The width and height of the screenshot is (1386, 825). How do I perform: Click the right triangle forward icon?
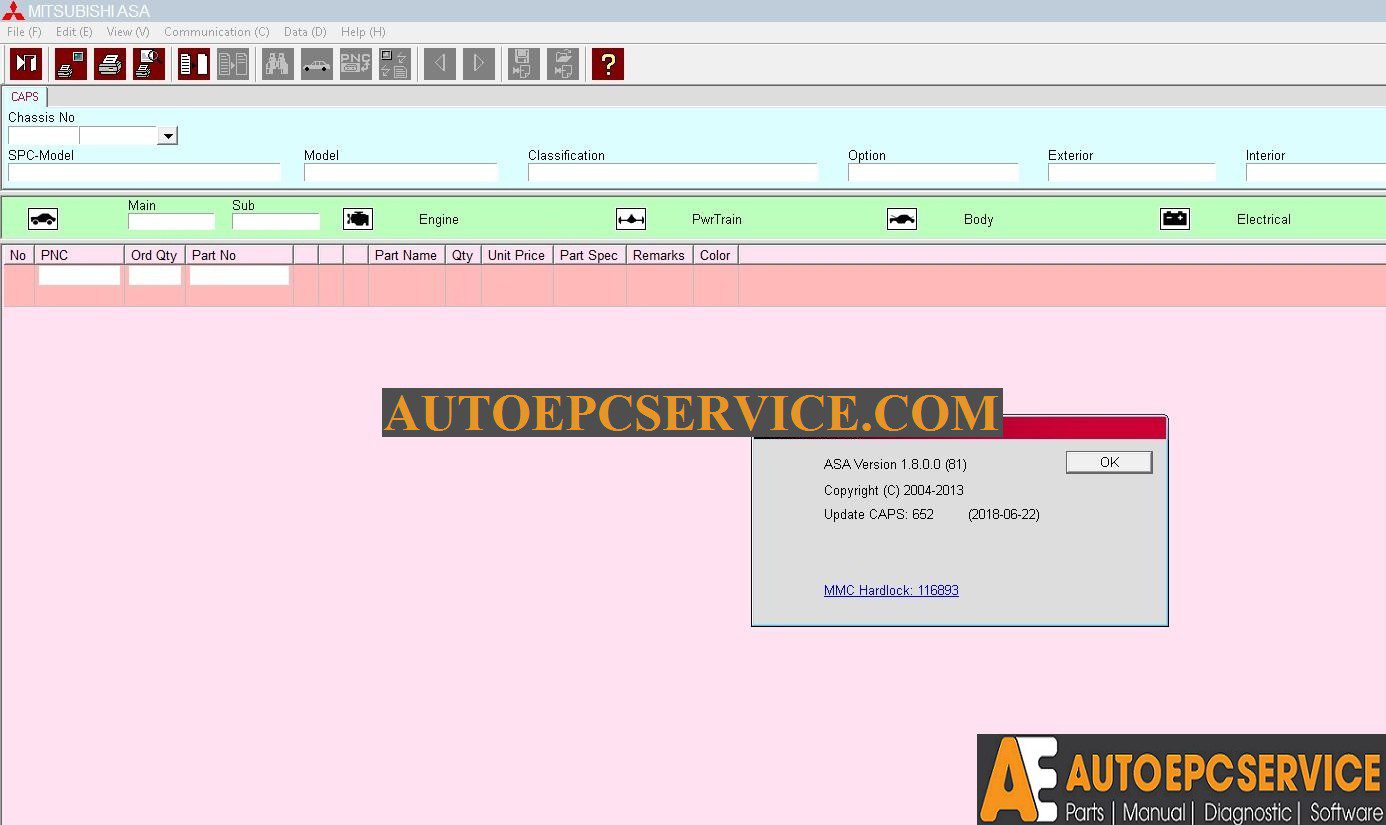(479, 64)
